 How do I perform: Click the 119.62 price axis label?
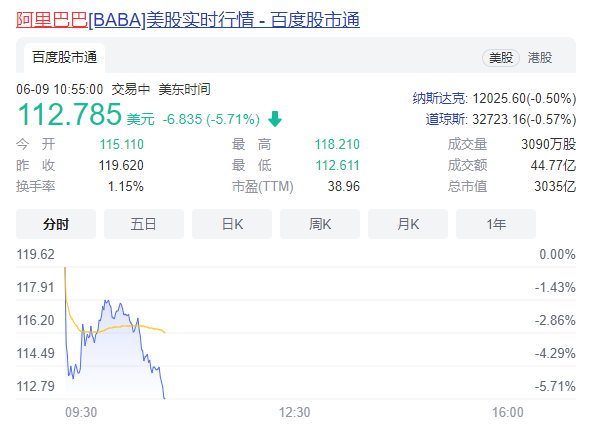[x=35, y=254]
